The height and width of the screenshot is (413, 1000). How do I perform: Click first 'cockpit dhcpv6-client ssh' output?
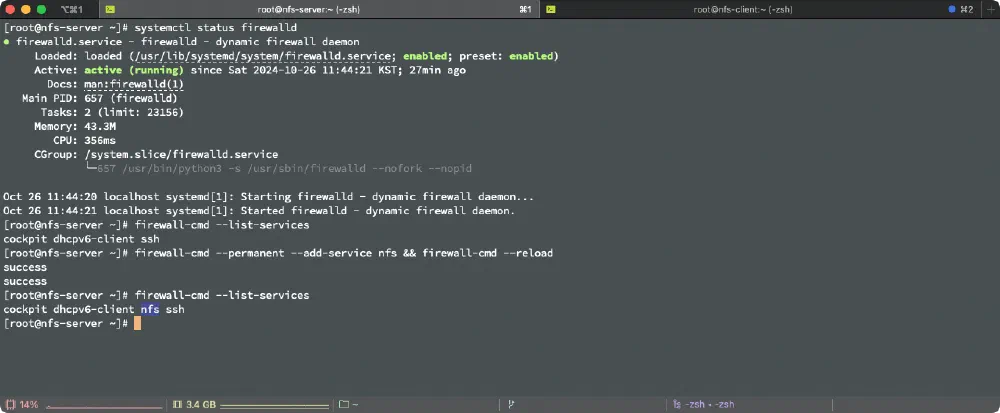81,239
